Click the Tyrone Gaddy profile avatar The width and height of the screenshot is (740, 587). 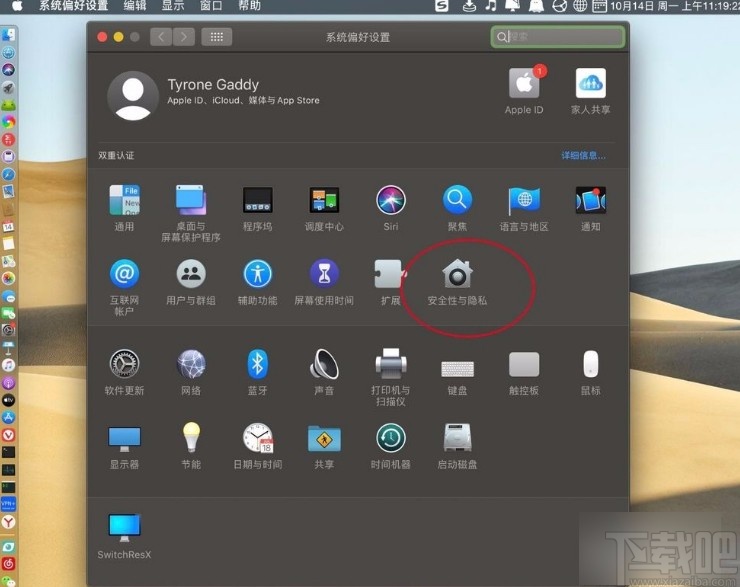(133, 96)
